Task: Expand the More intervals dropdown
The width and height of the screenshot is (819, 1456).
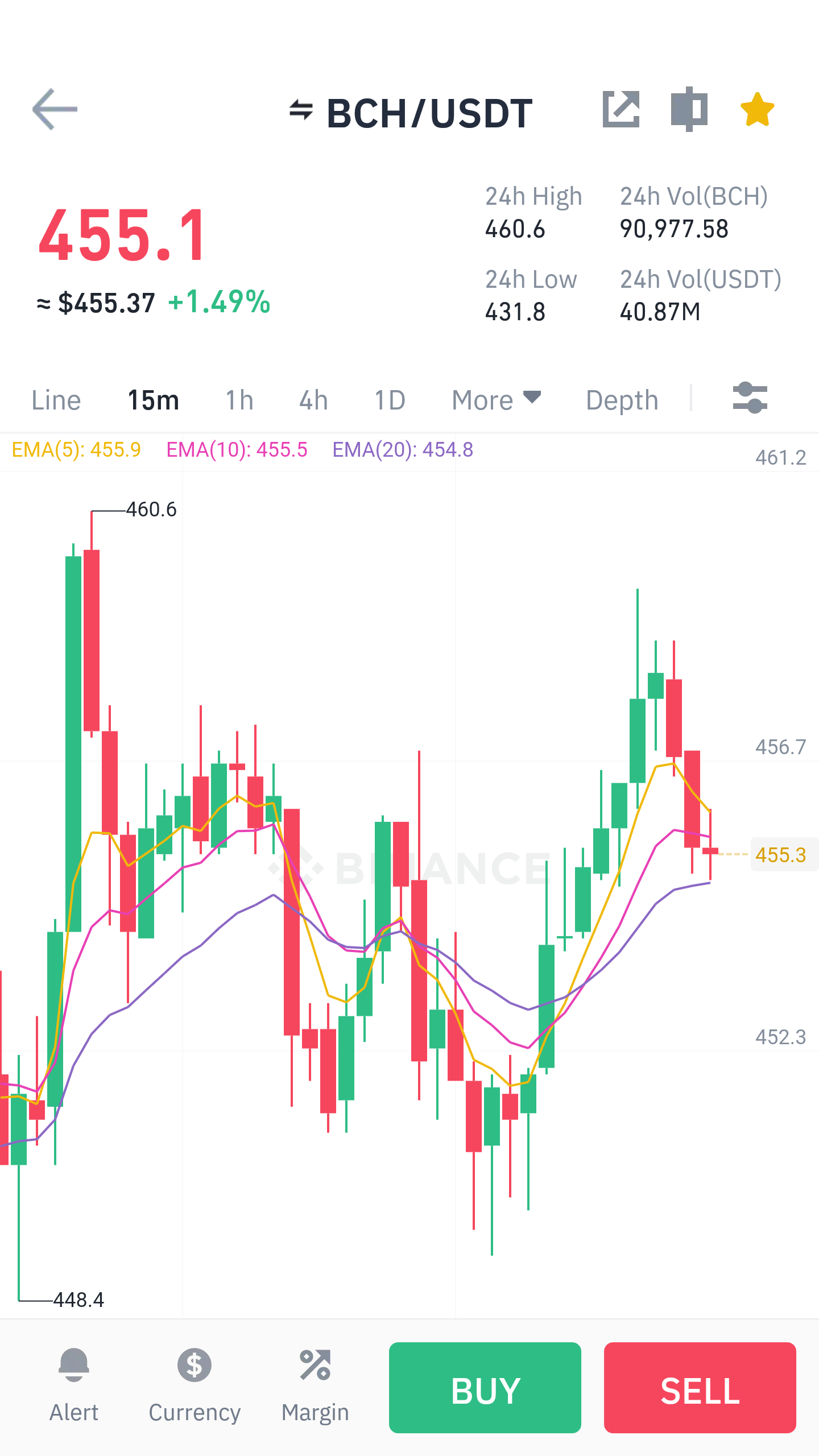Action: 496,400
